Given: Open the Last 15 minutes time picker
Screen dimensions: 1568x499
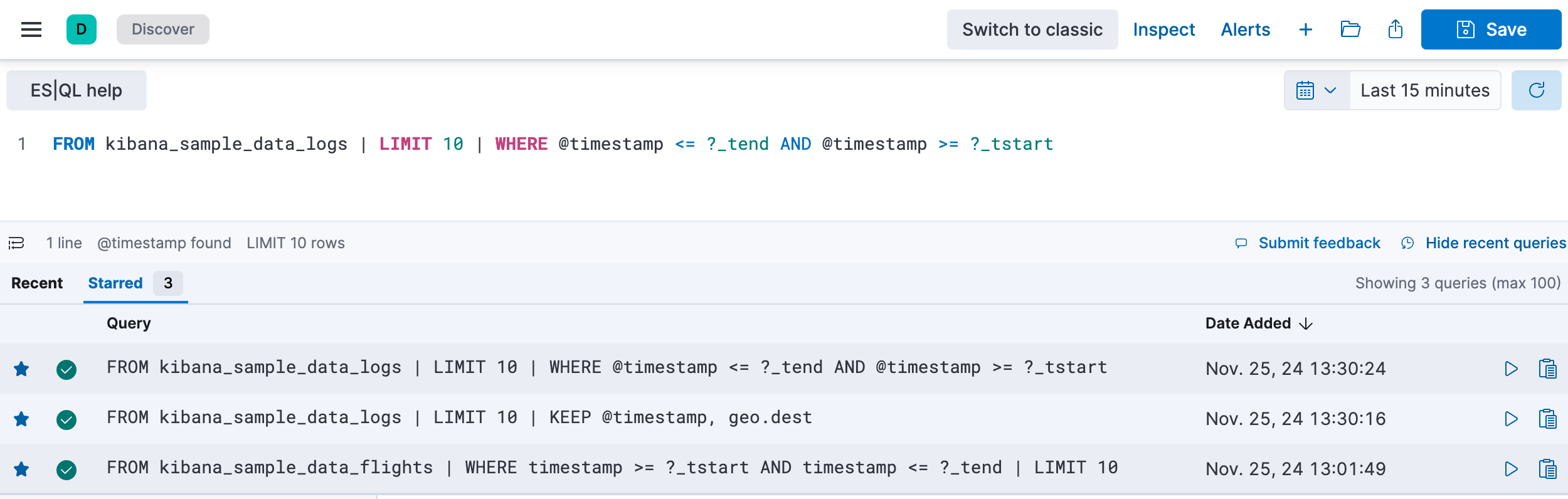Looking at the screenshot, I should [x=1425, y=90].
